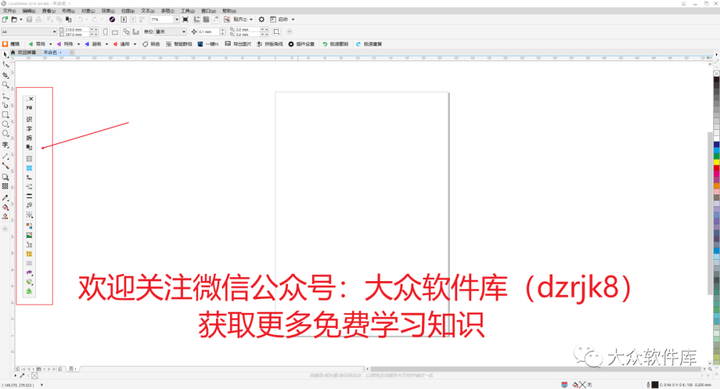Viewport: 720px width, 389px height.
Task: Click the Options gear icon
Action: (x=262, y=19)
